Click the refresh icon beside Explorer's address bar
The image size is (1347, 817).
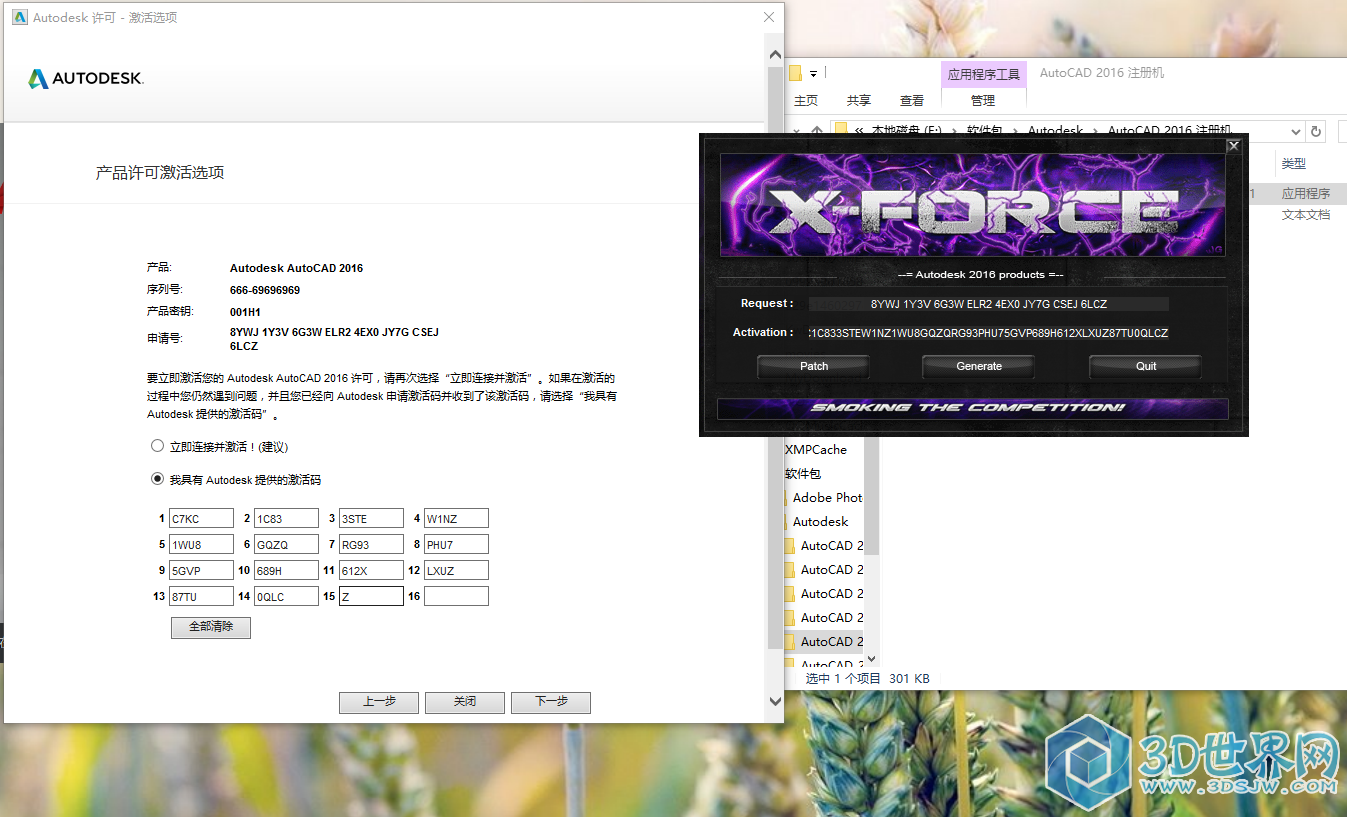point(1316,131)
